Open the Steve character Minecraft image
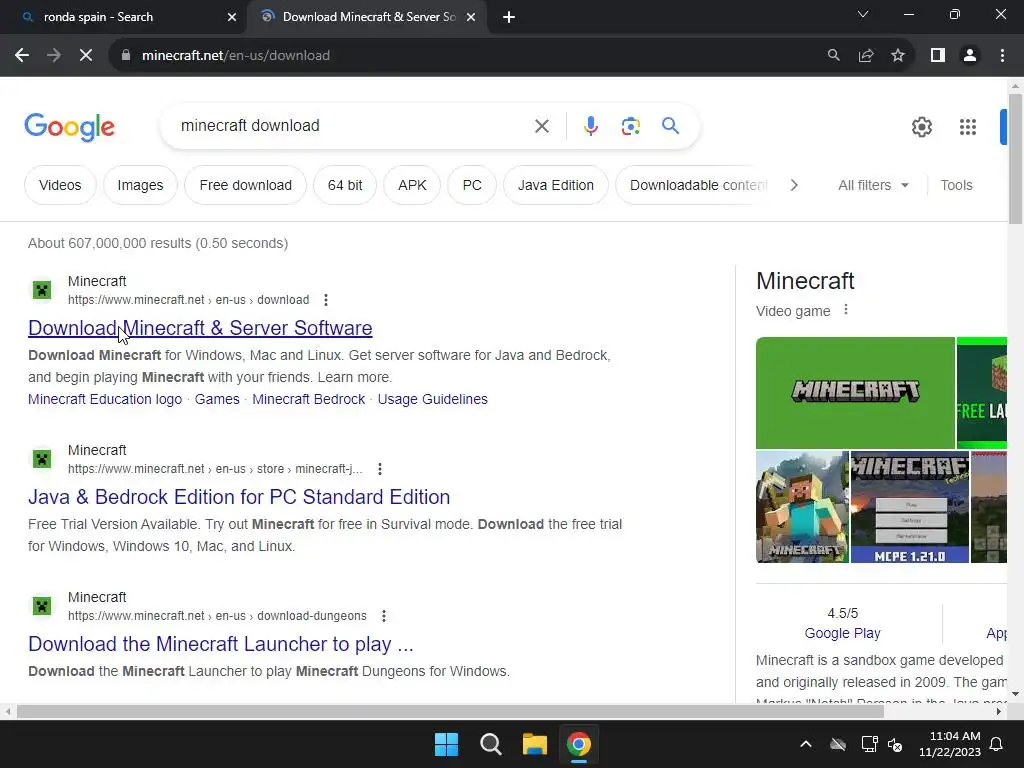Image resolution: width=1024 pixels, height=768 pixels. point(803,507)
